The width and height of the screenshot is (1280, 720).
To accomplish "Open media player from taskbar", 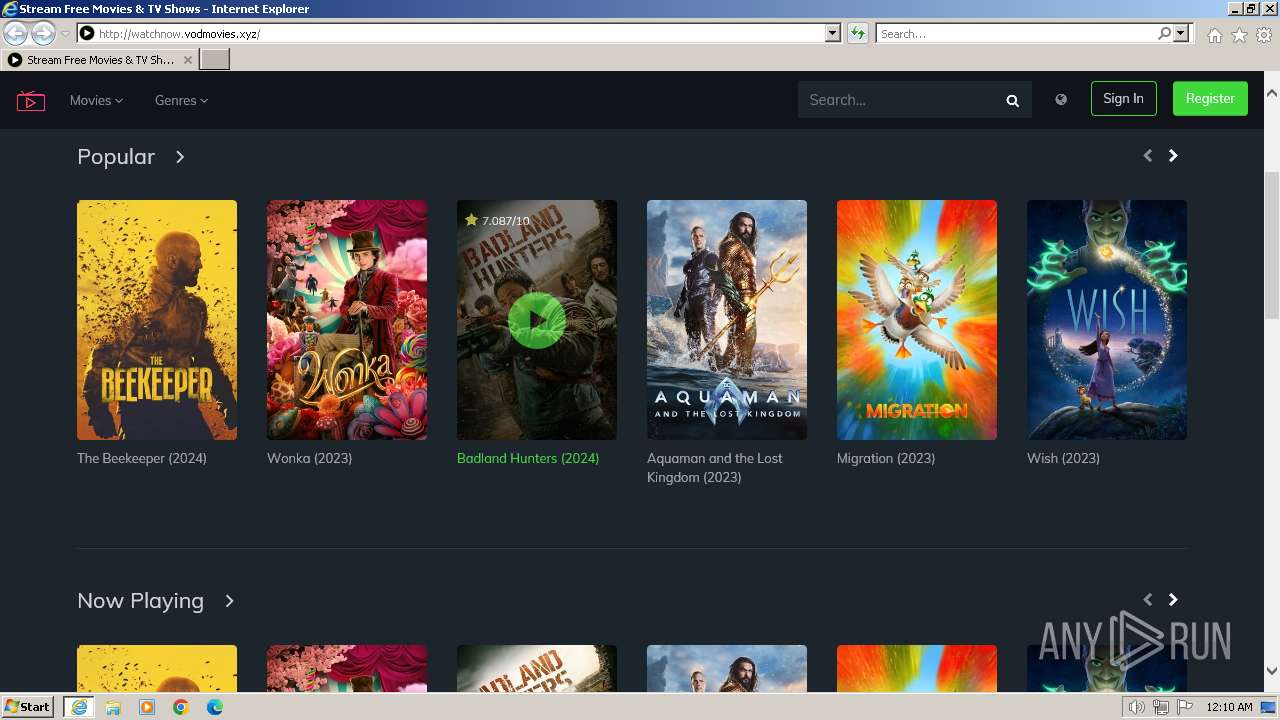I will 147,707.
